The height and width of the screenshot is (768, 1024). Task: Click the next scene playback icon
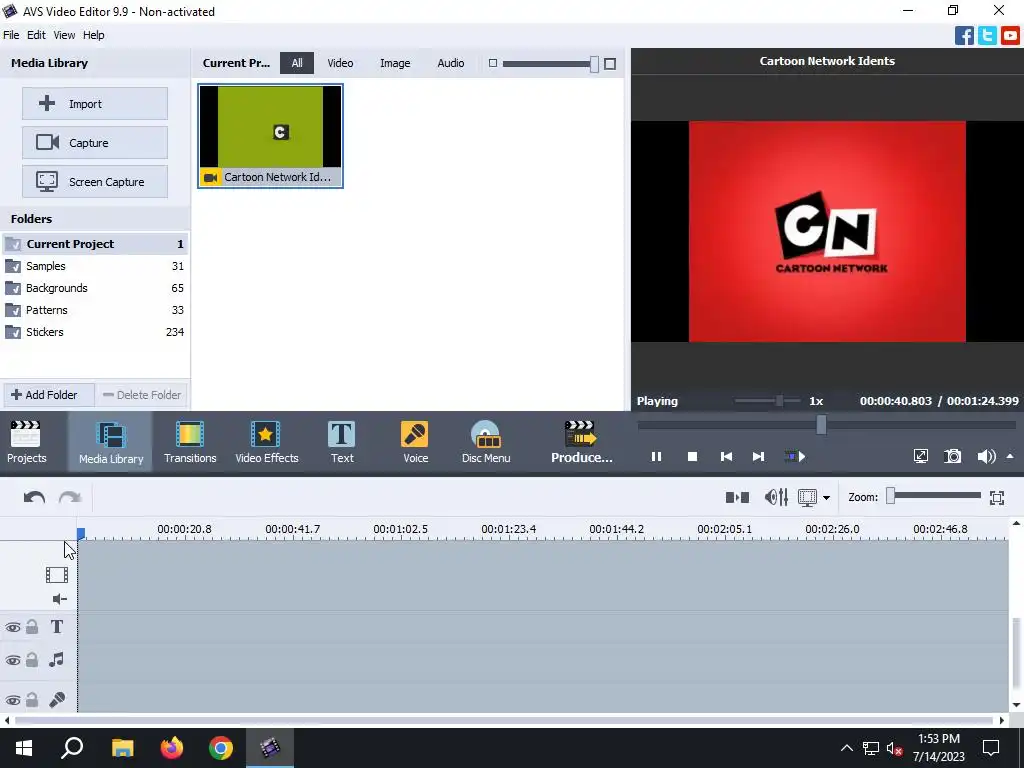click(795, 456)
